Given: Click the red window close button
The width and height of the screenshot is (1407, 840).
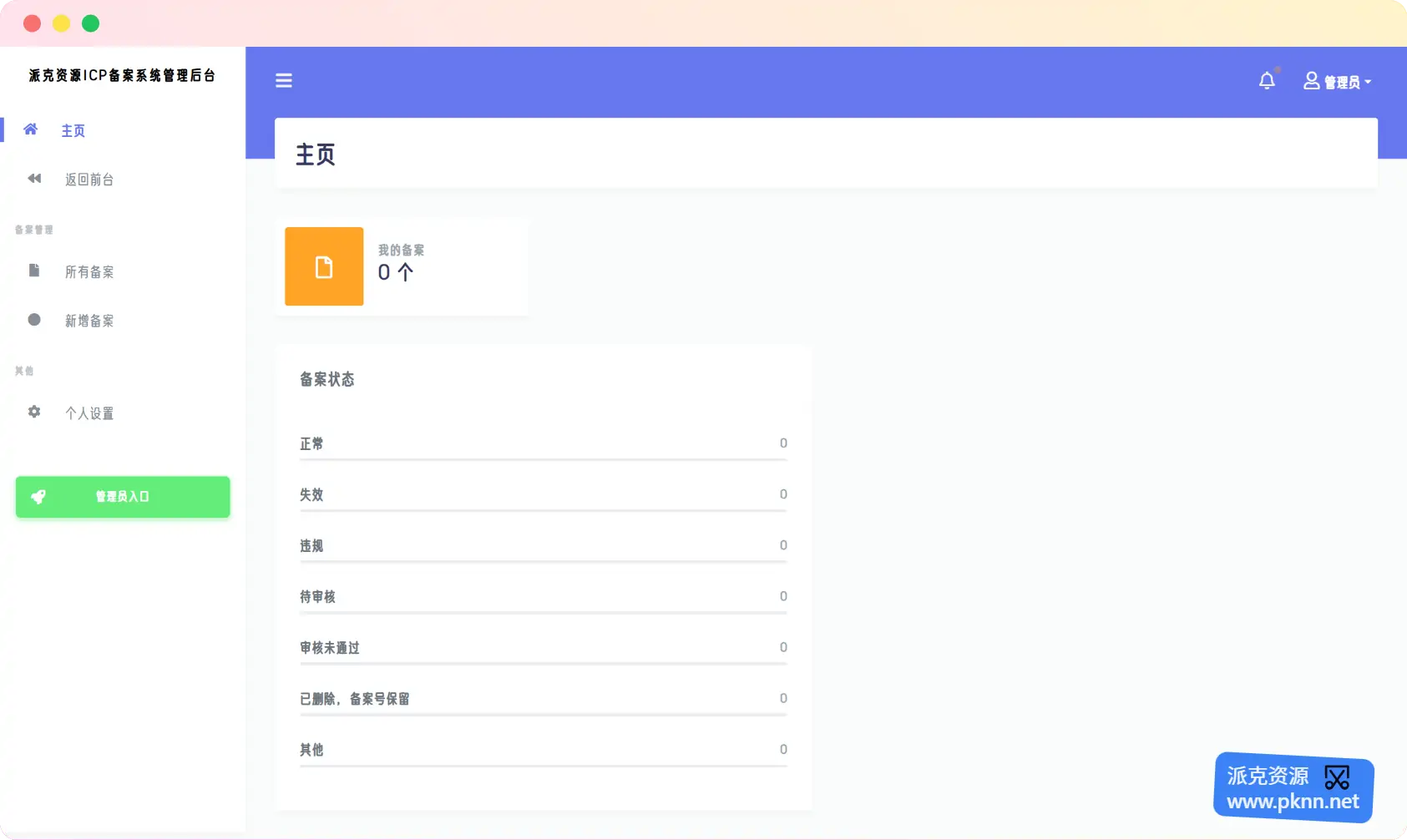Looking at the screenshot, I should pos(33,23).
